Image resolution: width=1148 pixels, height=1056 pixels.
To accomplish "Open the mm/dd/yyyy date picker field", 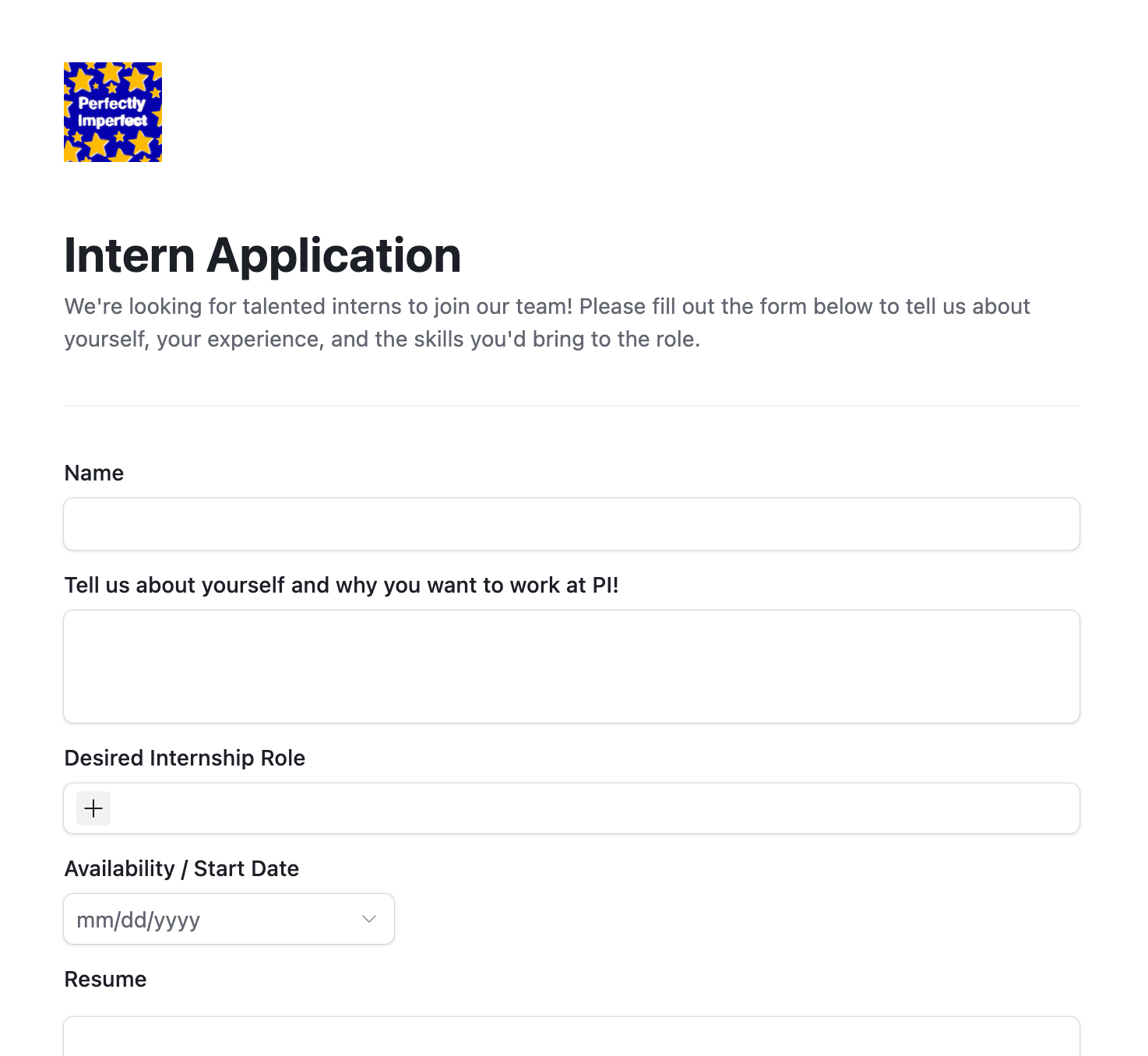I will [229, 919].
